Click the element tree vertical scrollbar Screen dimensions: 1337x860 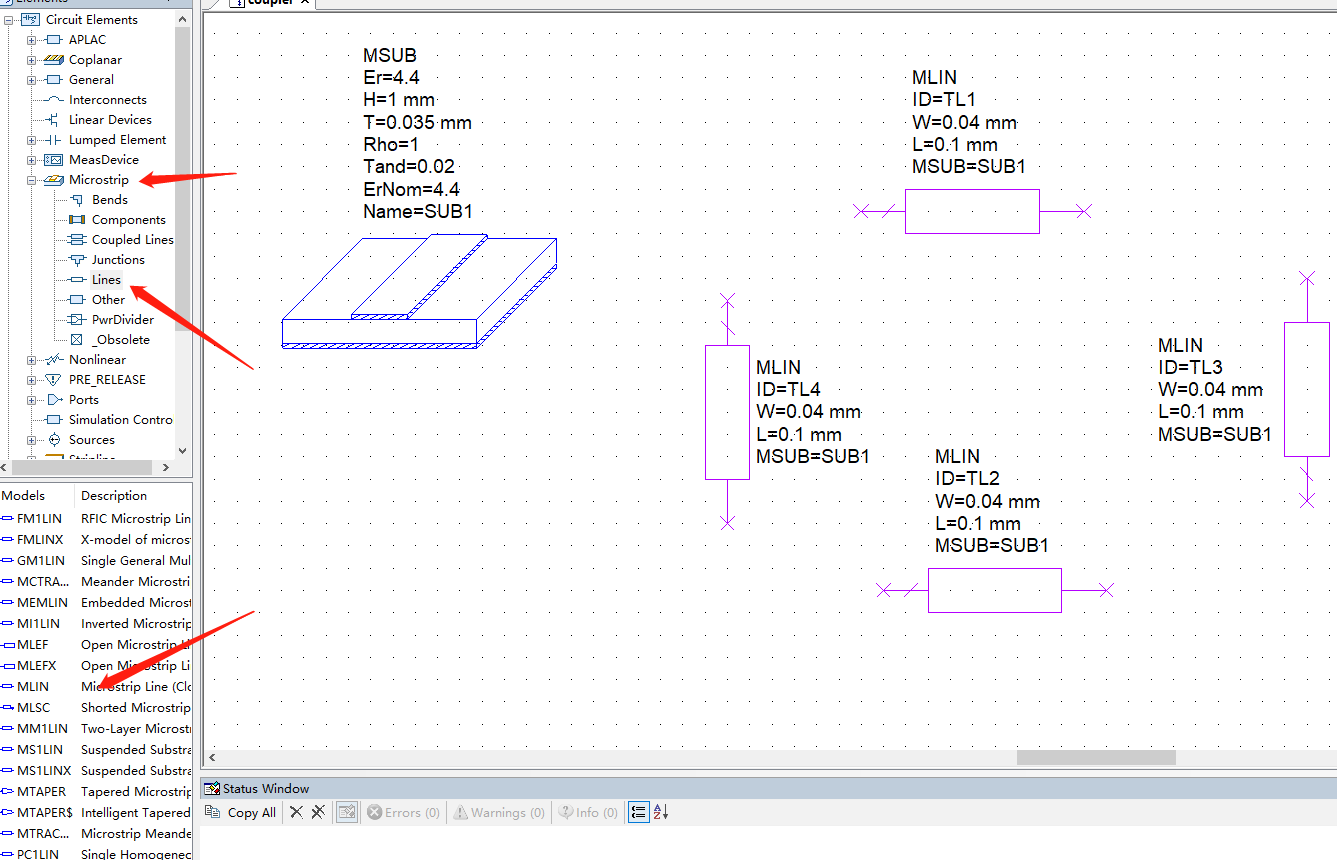(x=182, y=180)
